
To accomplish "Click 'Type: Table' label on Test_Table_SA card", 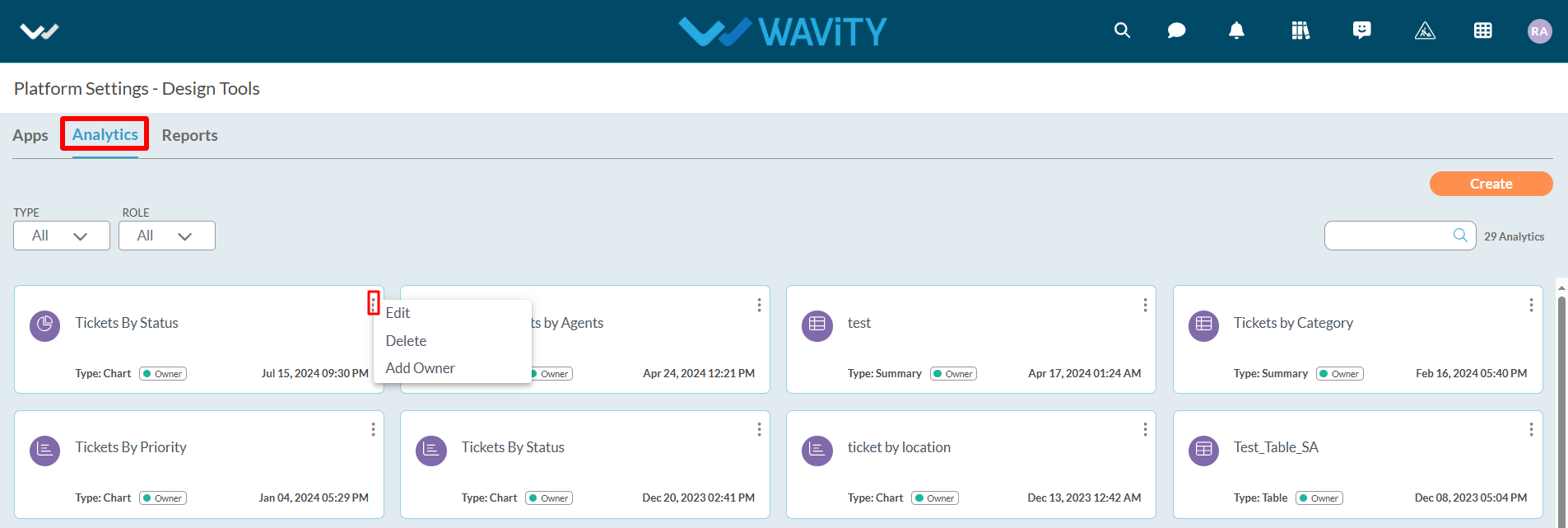I will (1260, 498).
